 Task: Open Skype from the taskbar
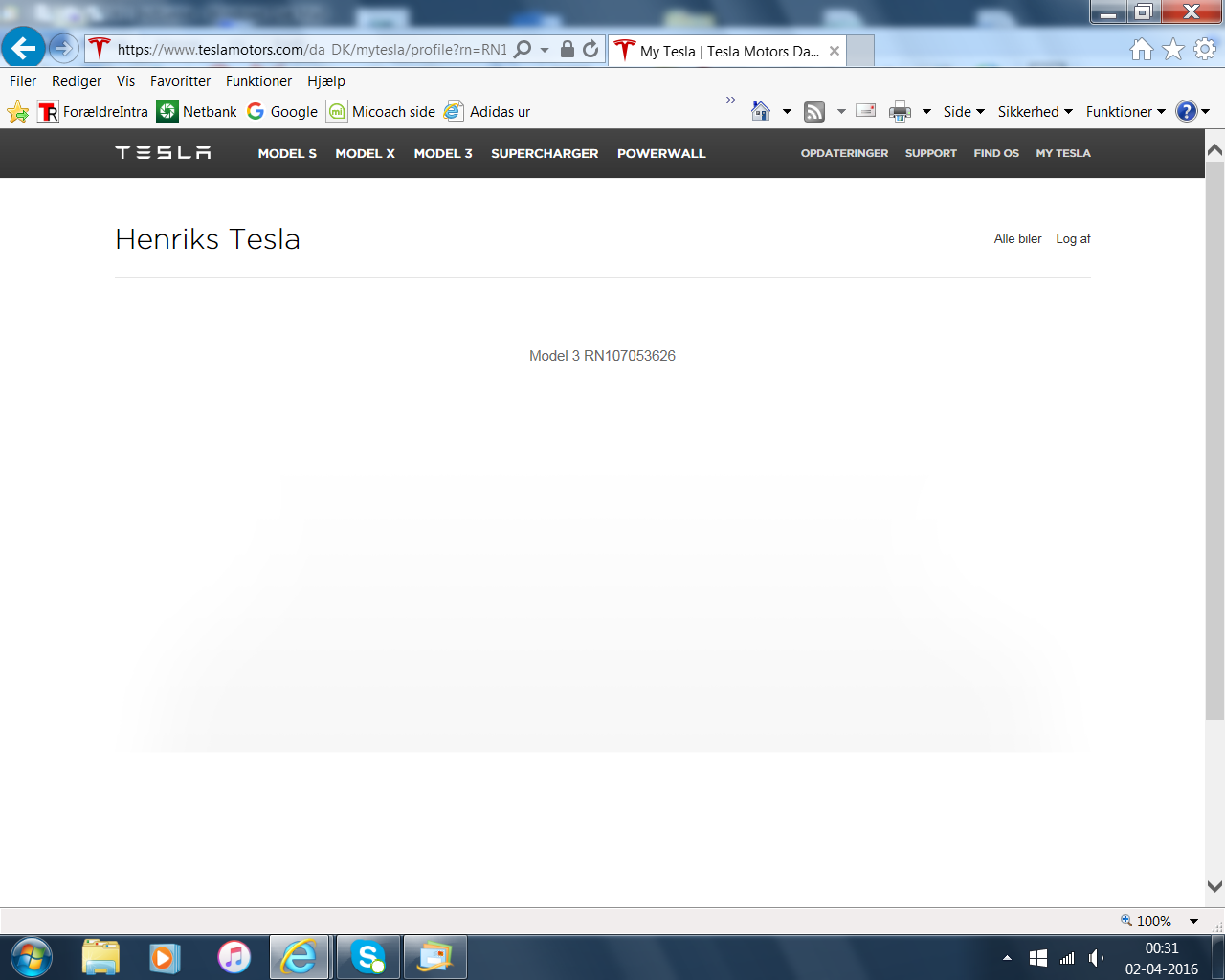[367, 957]
